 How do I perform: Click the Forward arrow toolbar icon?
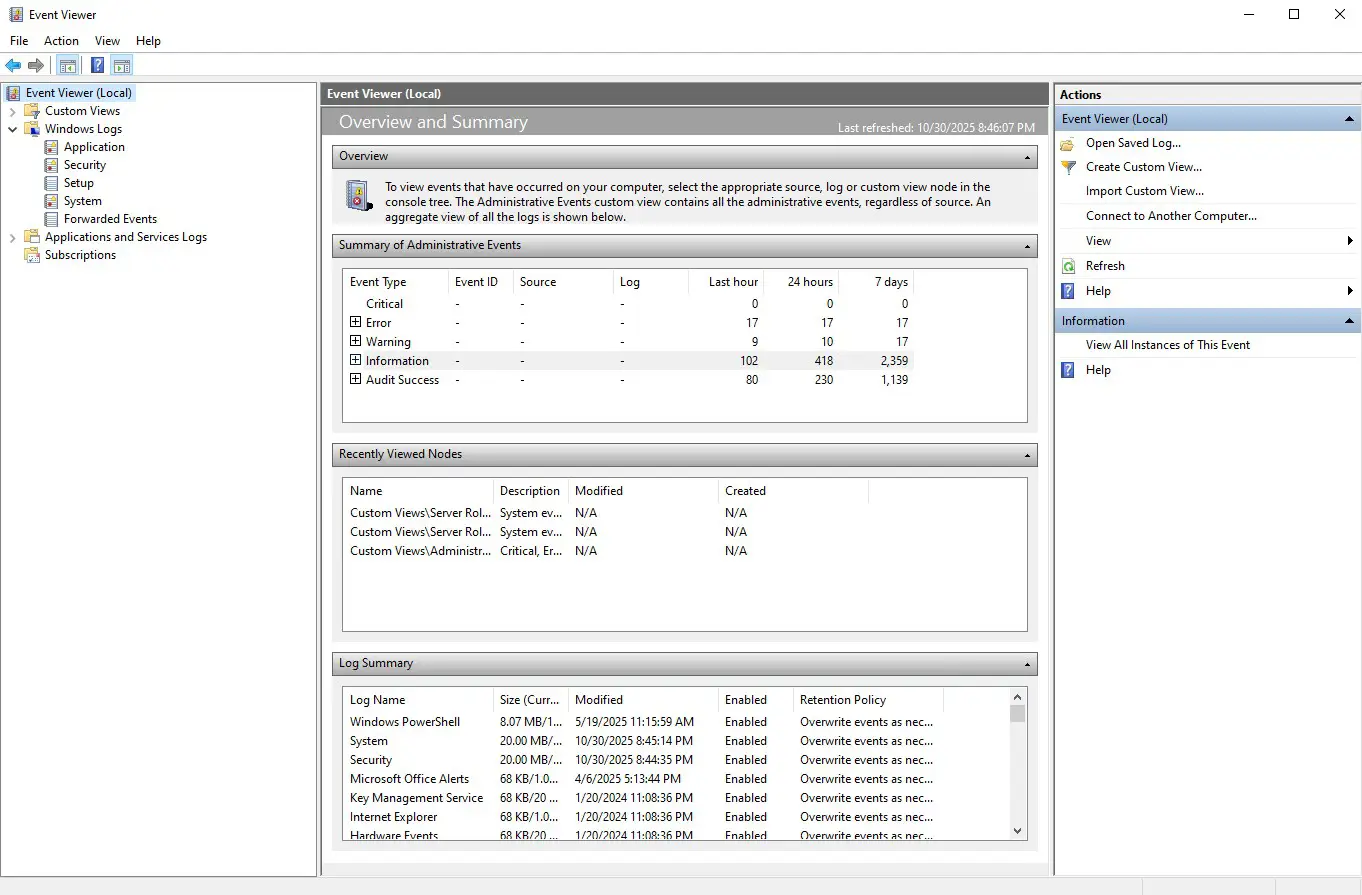tap(36, 66)
